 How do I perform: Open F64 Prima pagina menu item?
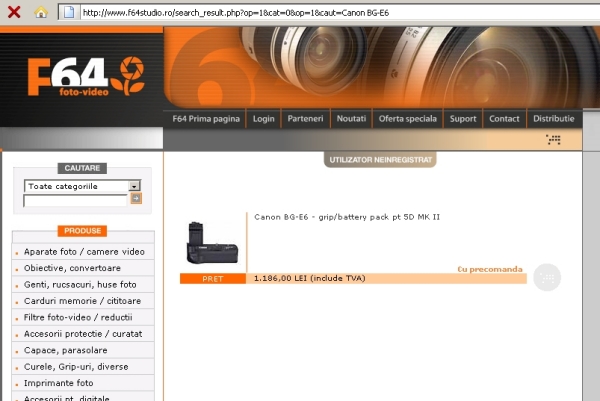pyautogui.click(x=206, y=119)
